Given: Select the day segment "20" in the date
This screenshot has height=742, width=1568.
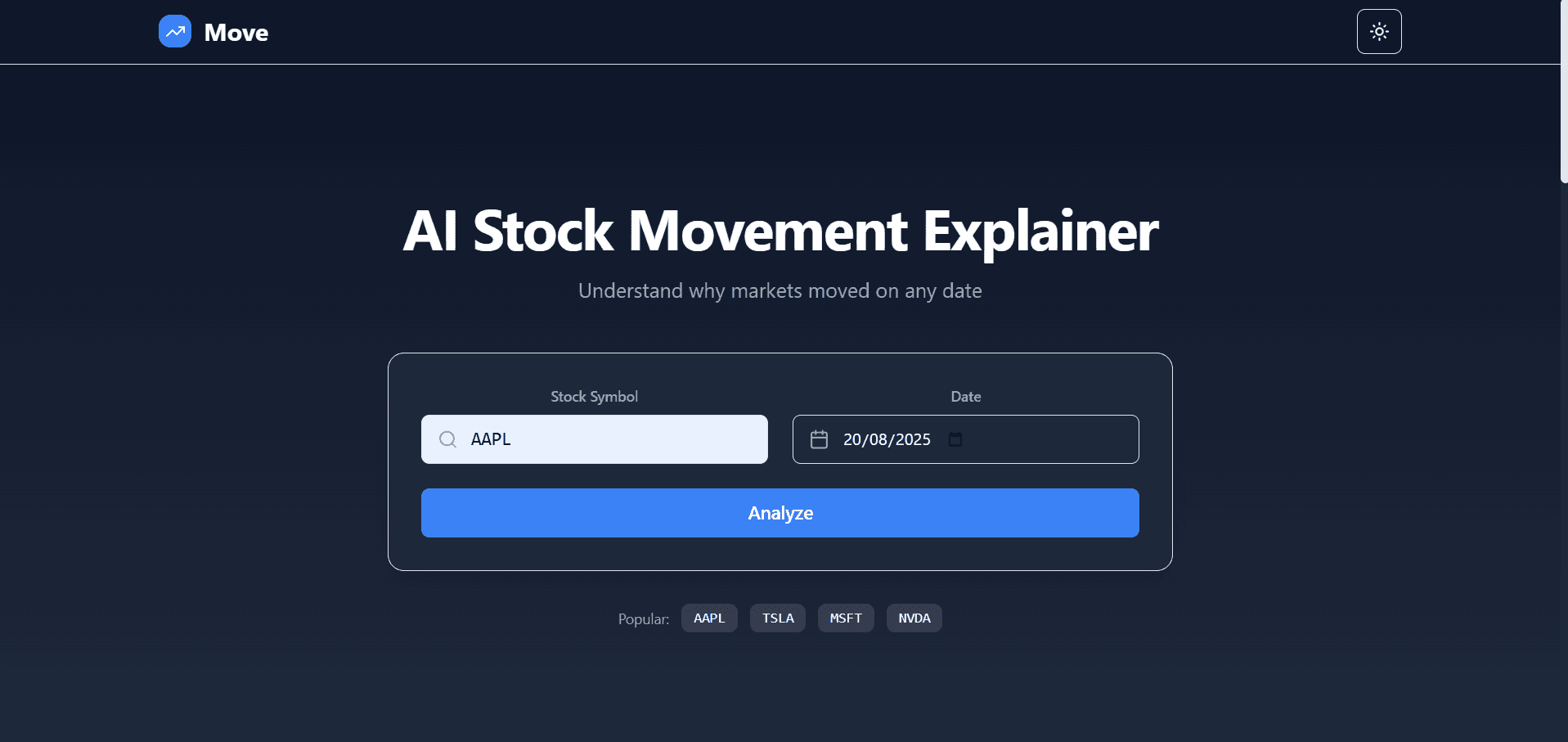Looking at the screenshot, I should click(853, 439).
